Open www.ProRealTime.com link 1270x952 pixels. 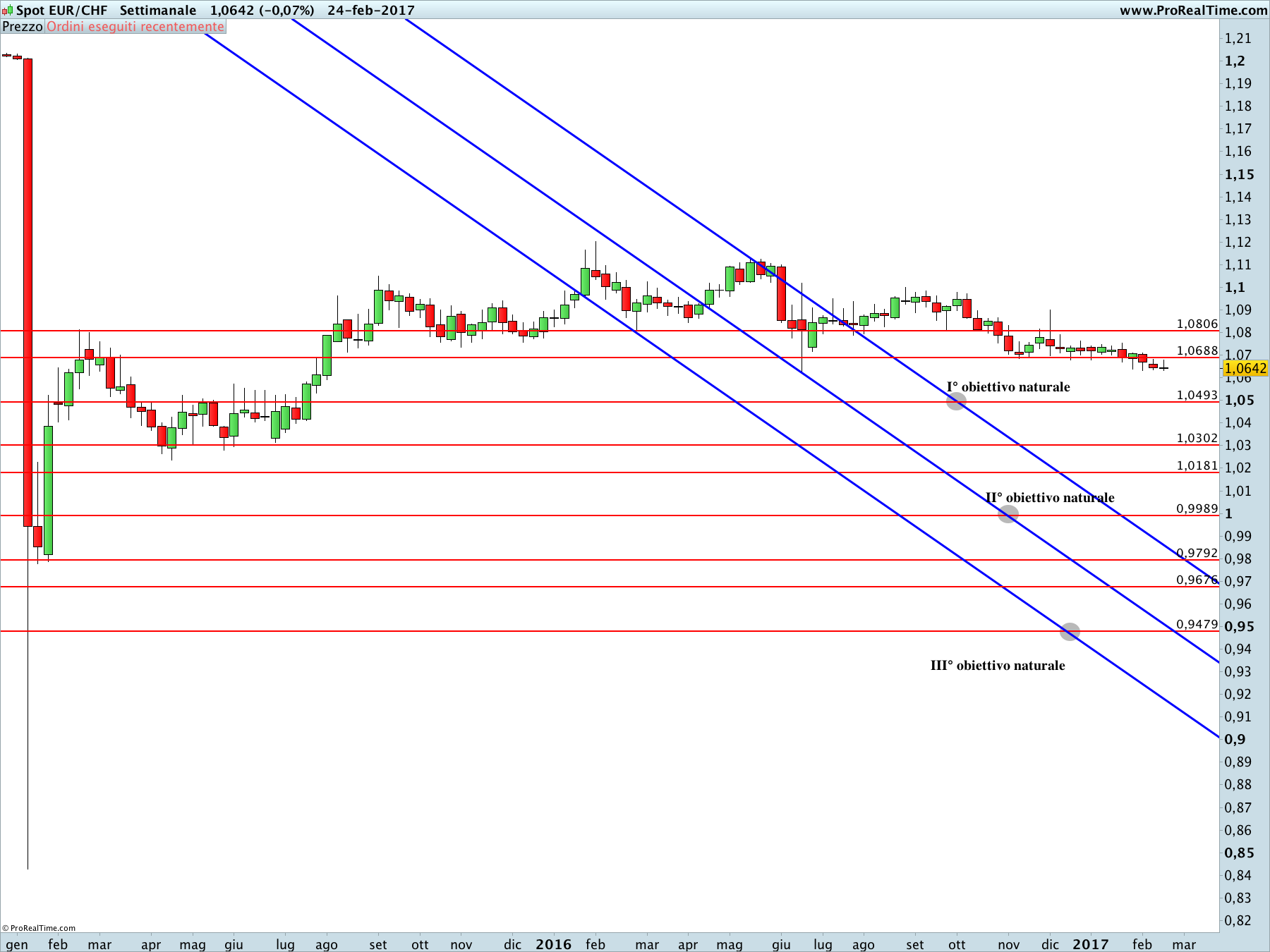coord(1194,11)
